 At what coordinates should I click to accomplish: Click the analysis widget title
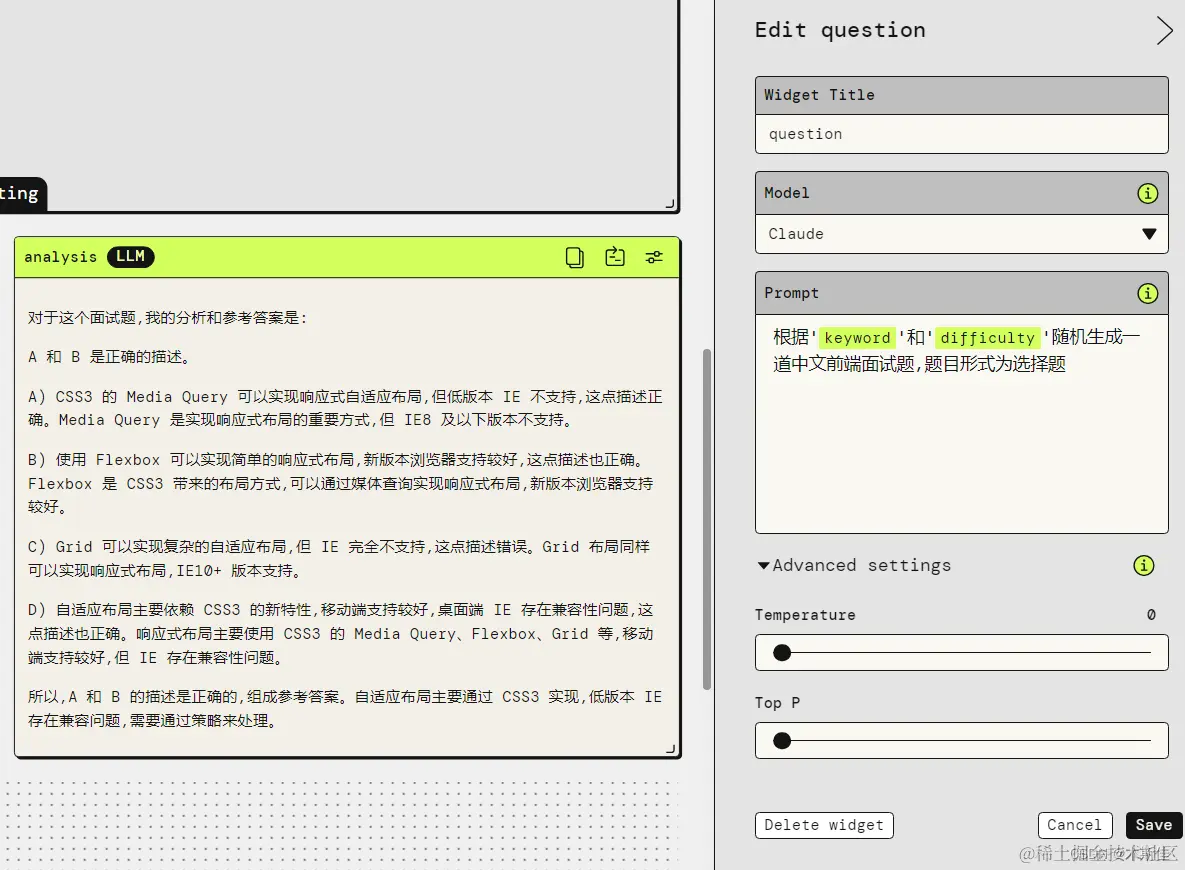pos(60,258)
